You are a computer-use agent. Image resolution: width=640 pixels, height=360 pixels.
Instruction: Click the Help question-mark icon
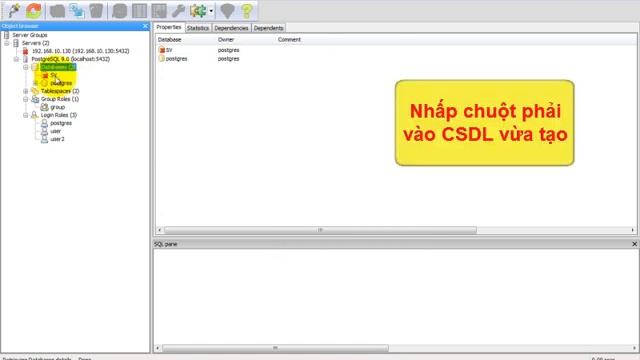click(x=247, y=11)
